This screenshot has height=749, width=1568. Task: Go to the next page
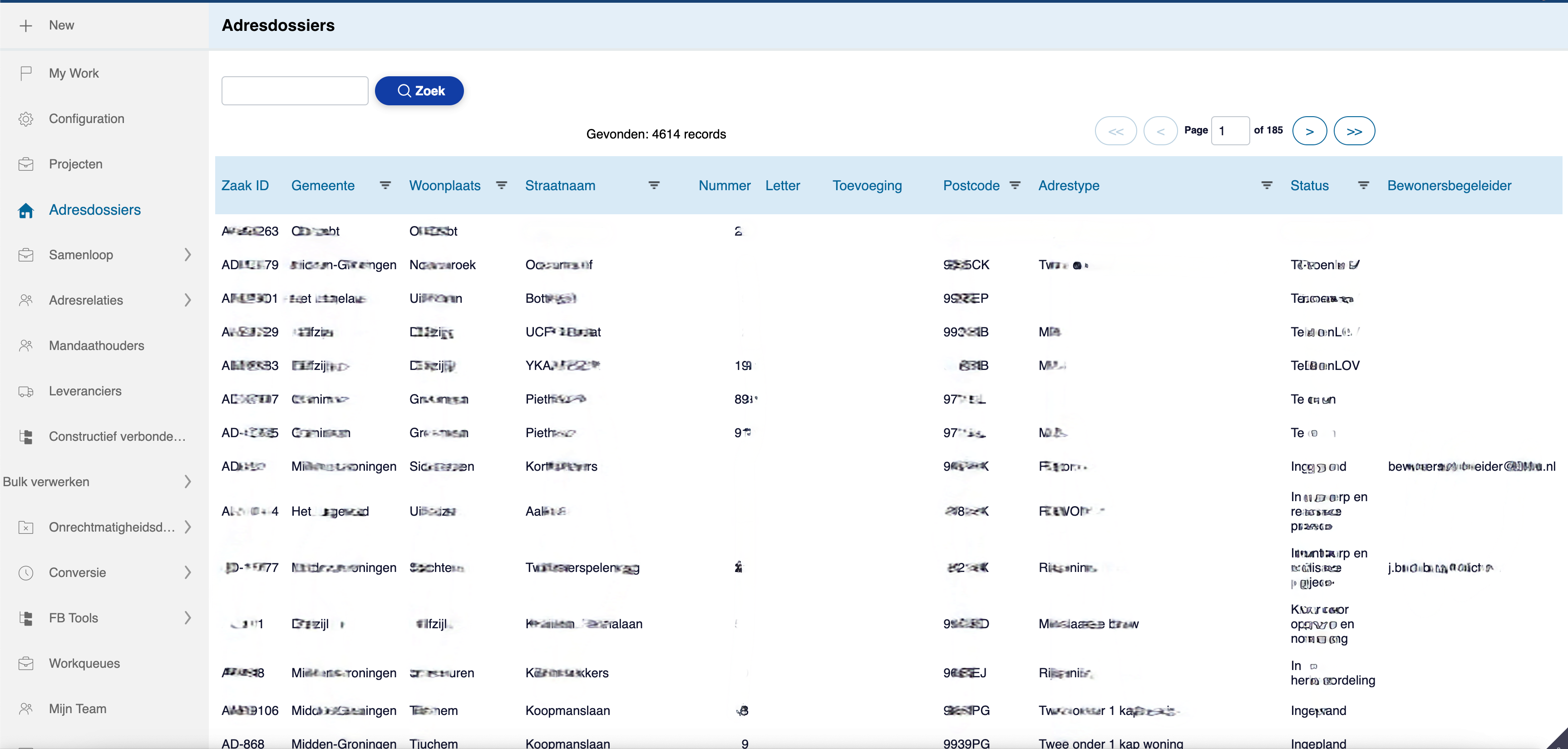click(x=1309, y=131)
